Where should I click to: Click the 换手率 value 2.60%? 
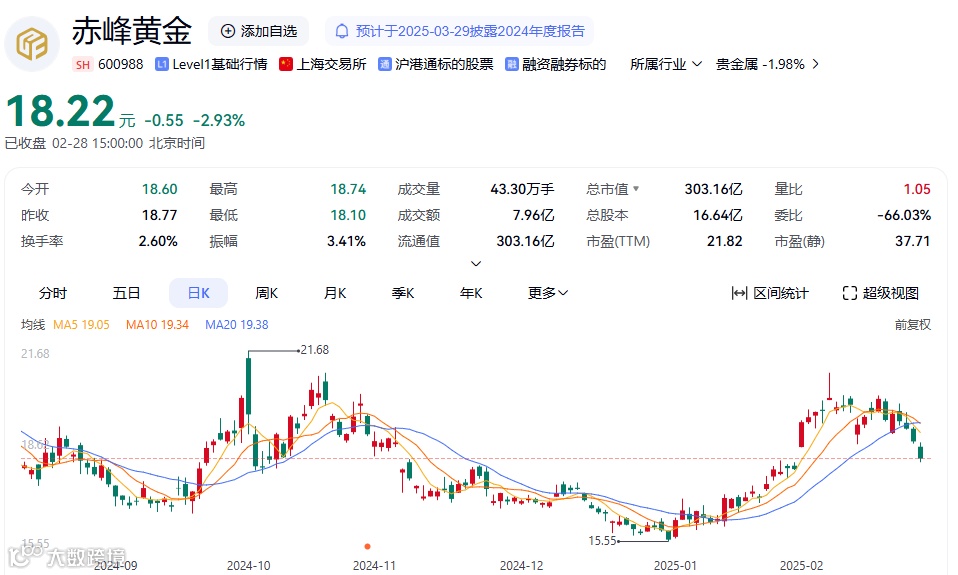click(x=158, y=241)
